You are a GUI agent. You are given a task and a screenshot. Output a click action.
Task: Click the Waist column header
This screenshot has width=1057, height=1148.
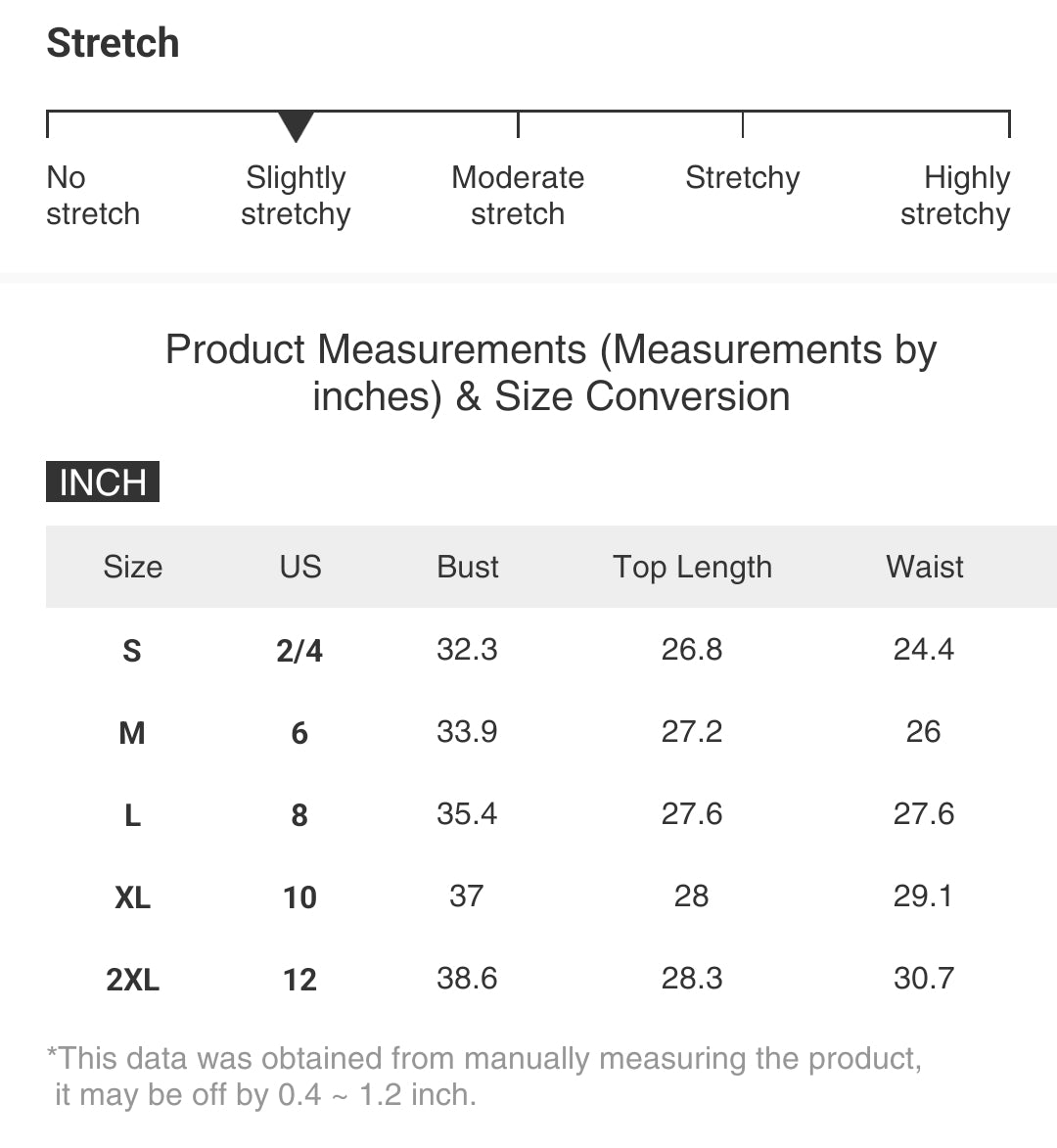[925, 567]
